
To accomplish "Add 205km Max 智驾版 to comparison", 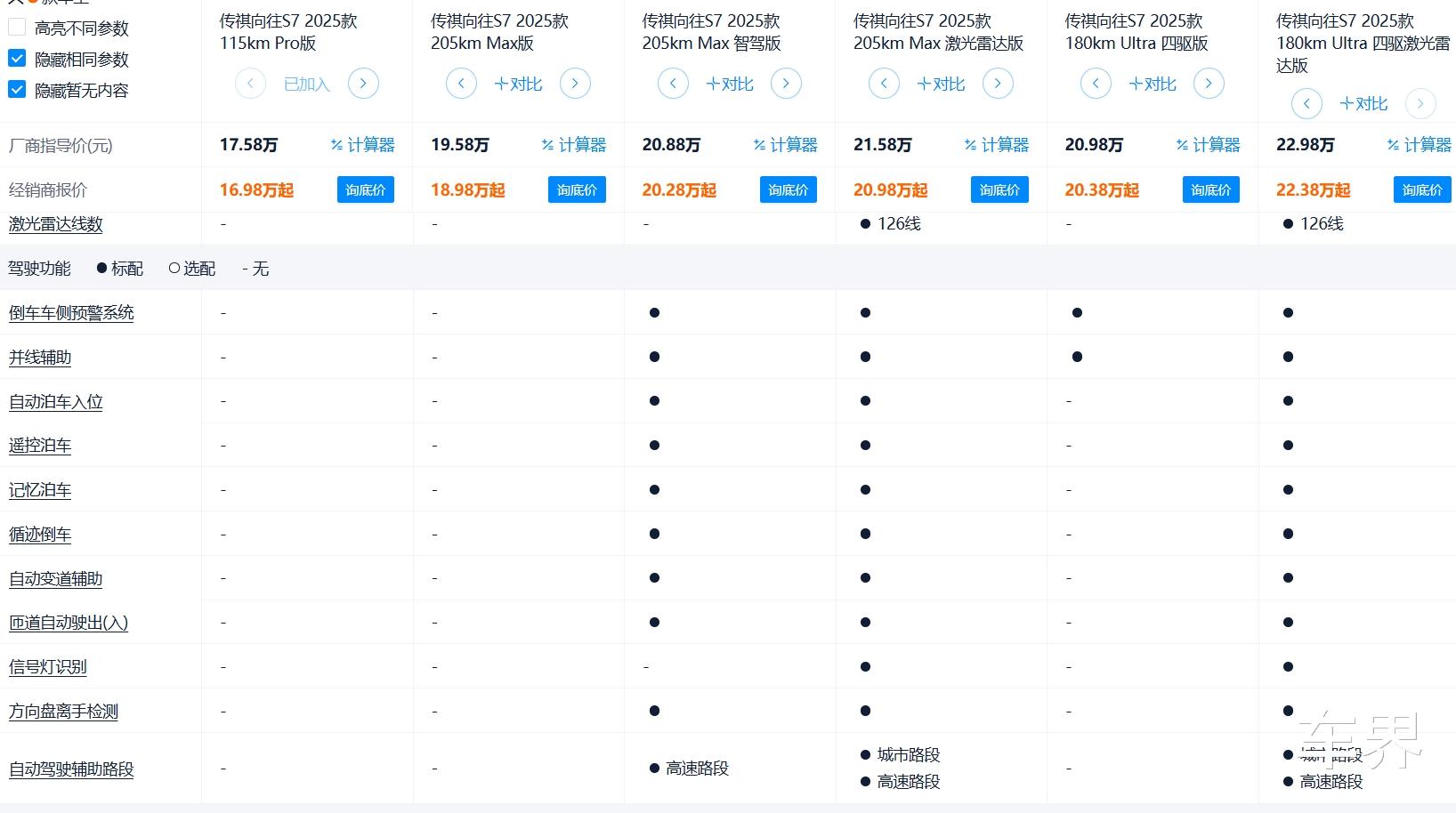I will pyautogui.click(x=730, y=84).
